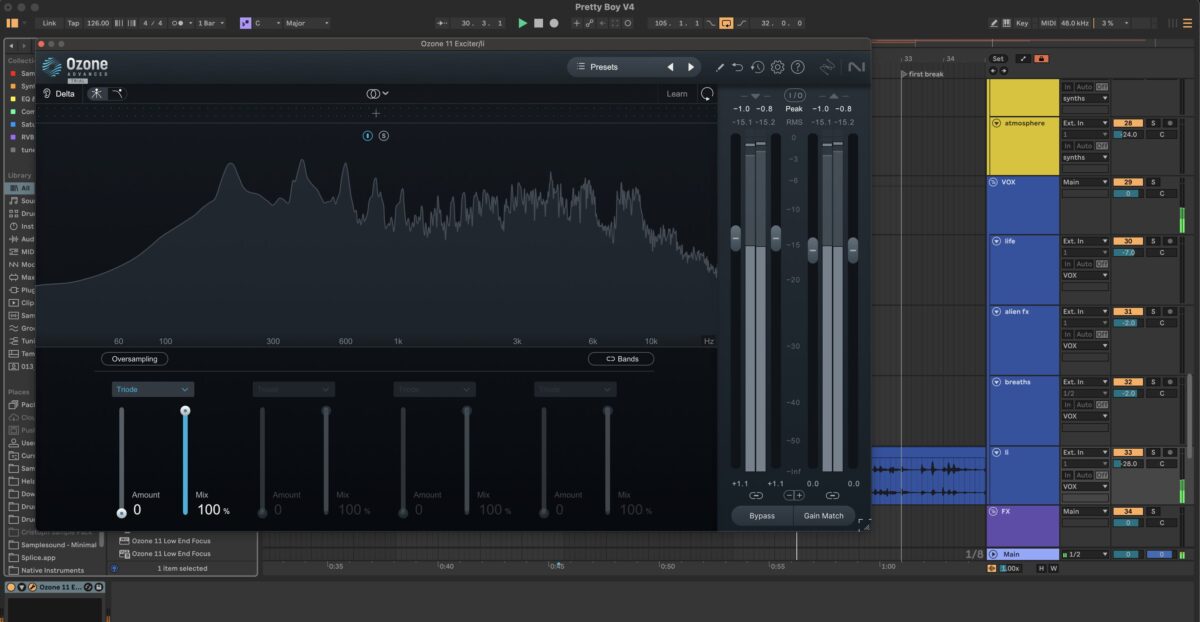Open the Ableton scale root C dropdown
Image resolution: width=1200 pixels, height=622 pixels.
click(x=266, y=23)
